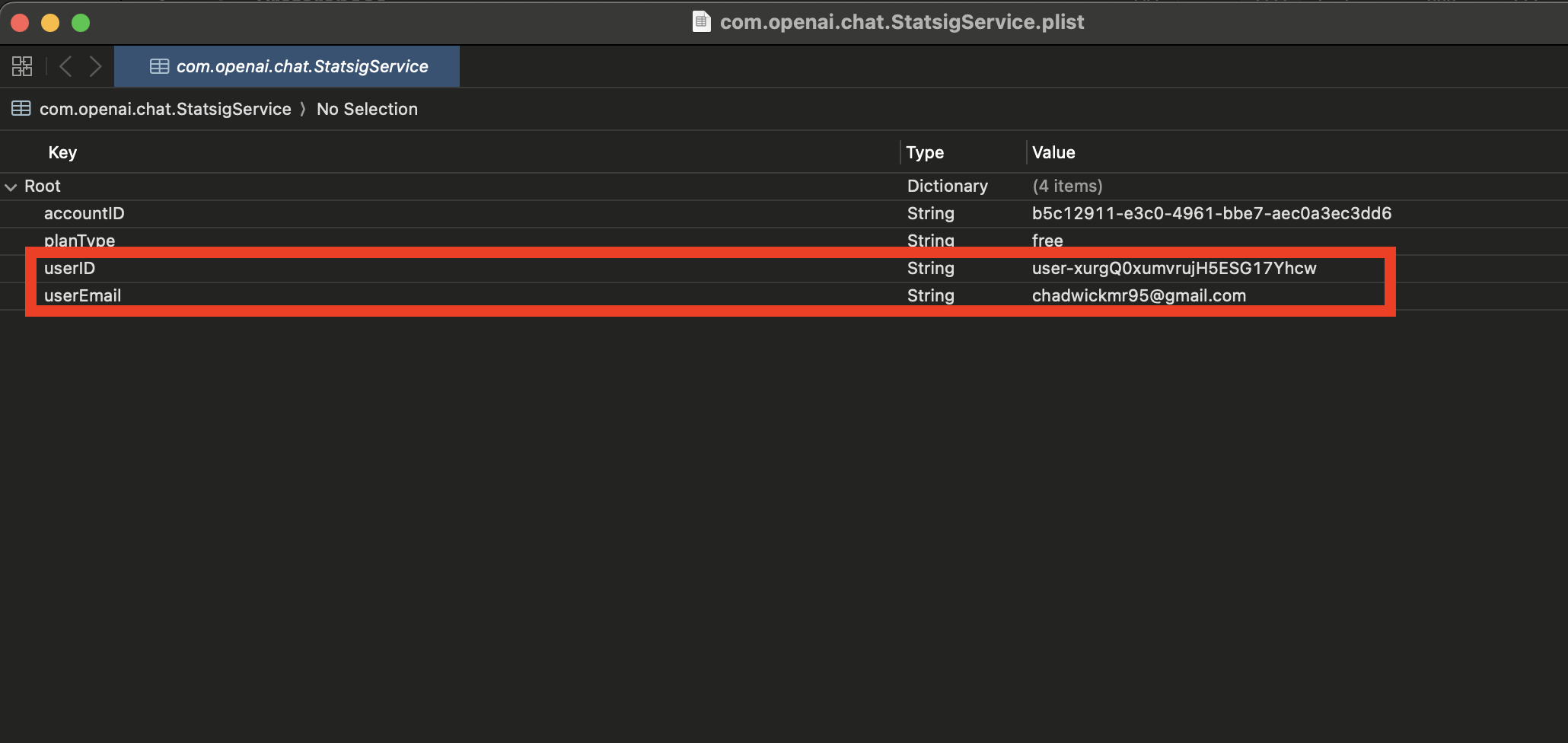Click com.openai.chat.StatsigService in the breadcrumb
Image resolution: width=1568 pixels, height=743 pixels.
(165, 109)
